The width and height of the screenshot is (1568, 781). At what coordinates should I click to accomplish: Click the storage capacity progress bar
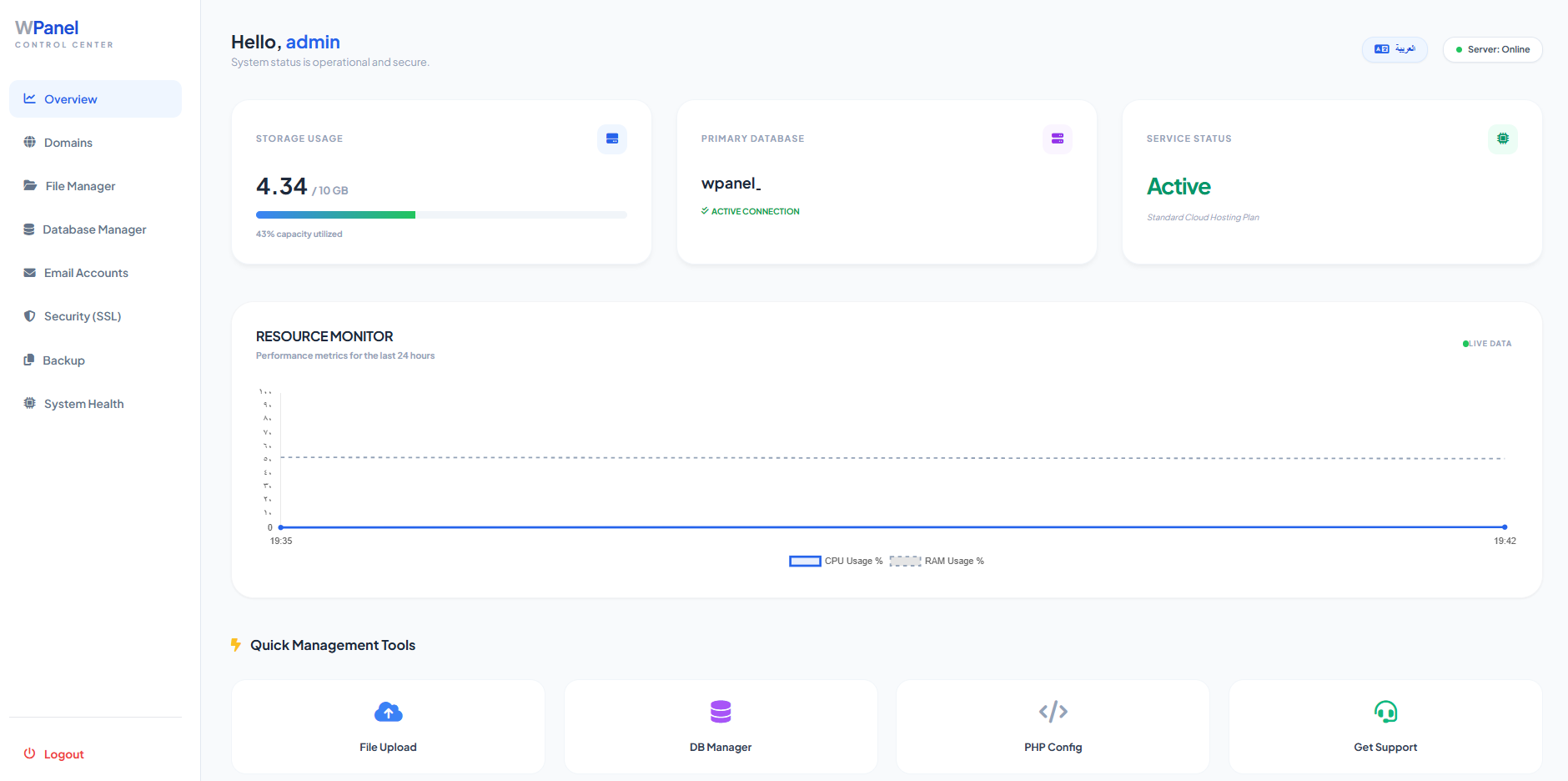click(x=441, y=214)
